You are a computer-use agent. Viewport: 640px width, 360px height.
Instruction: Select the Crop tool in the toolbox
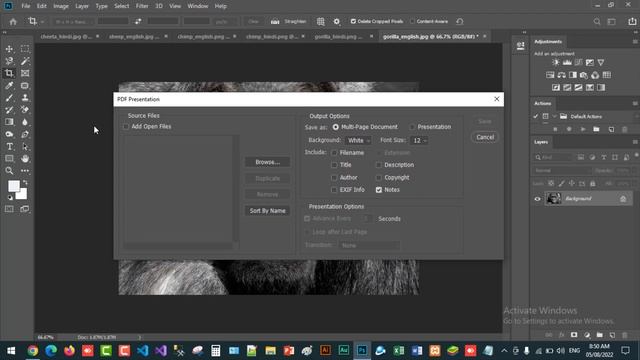click(x=9, y=73)
